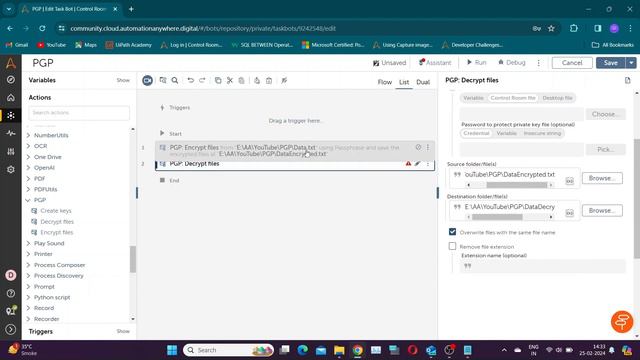
Task: Open the vertical dots menu on Encrypt files row
Action: [428, 147]
